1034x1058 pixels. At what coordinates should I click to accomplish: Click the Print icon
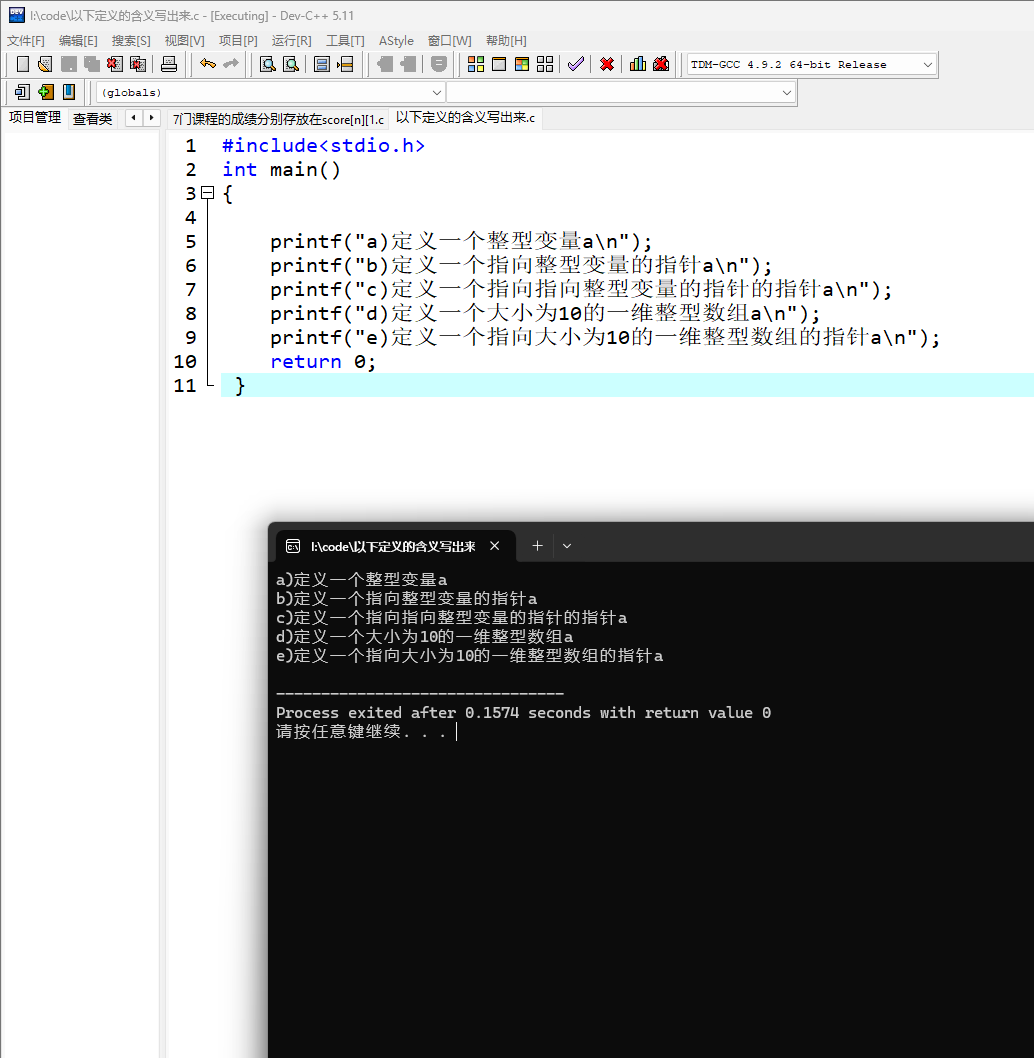[x=169, y=64]
